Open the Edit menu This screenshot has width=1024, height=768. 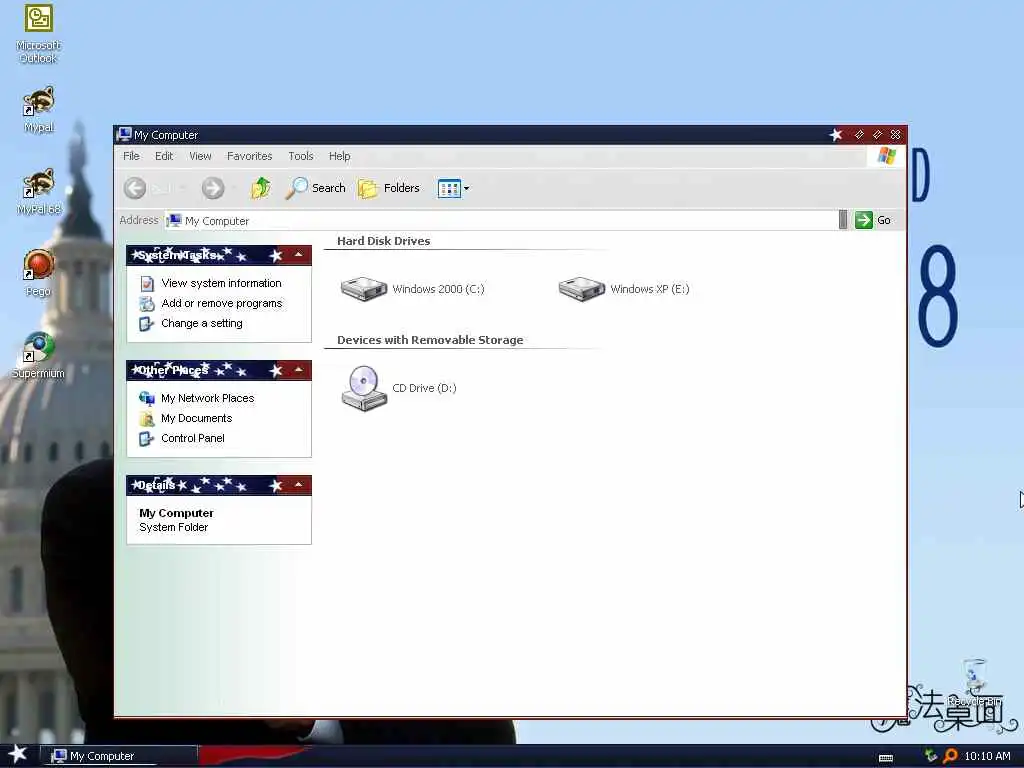click(164, 156)
